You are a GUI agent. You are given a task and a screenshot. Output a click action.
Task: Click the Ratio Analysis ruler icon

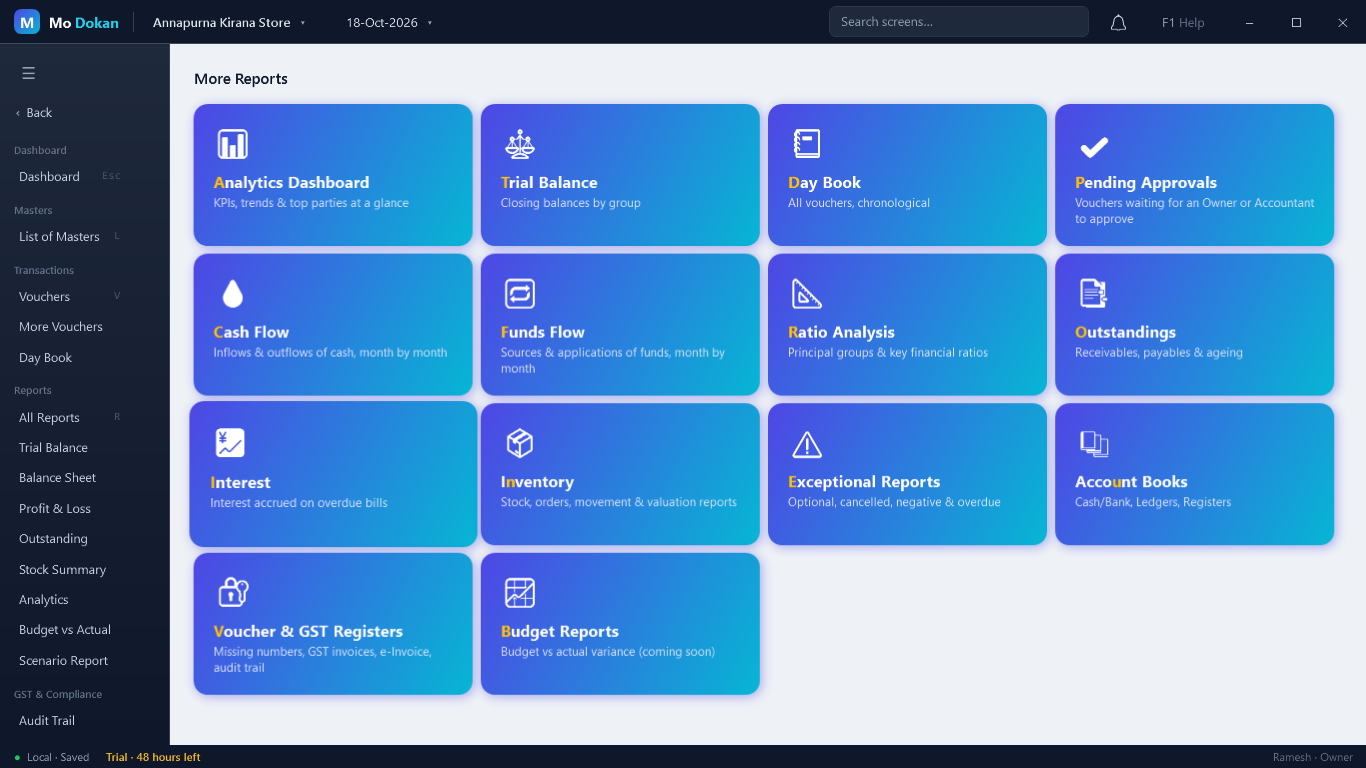pyautogui.click(x=807, y=294)
